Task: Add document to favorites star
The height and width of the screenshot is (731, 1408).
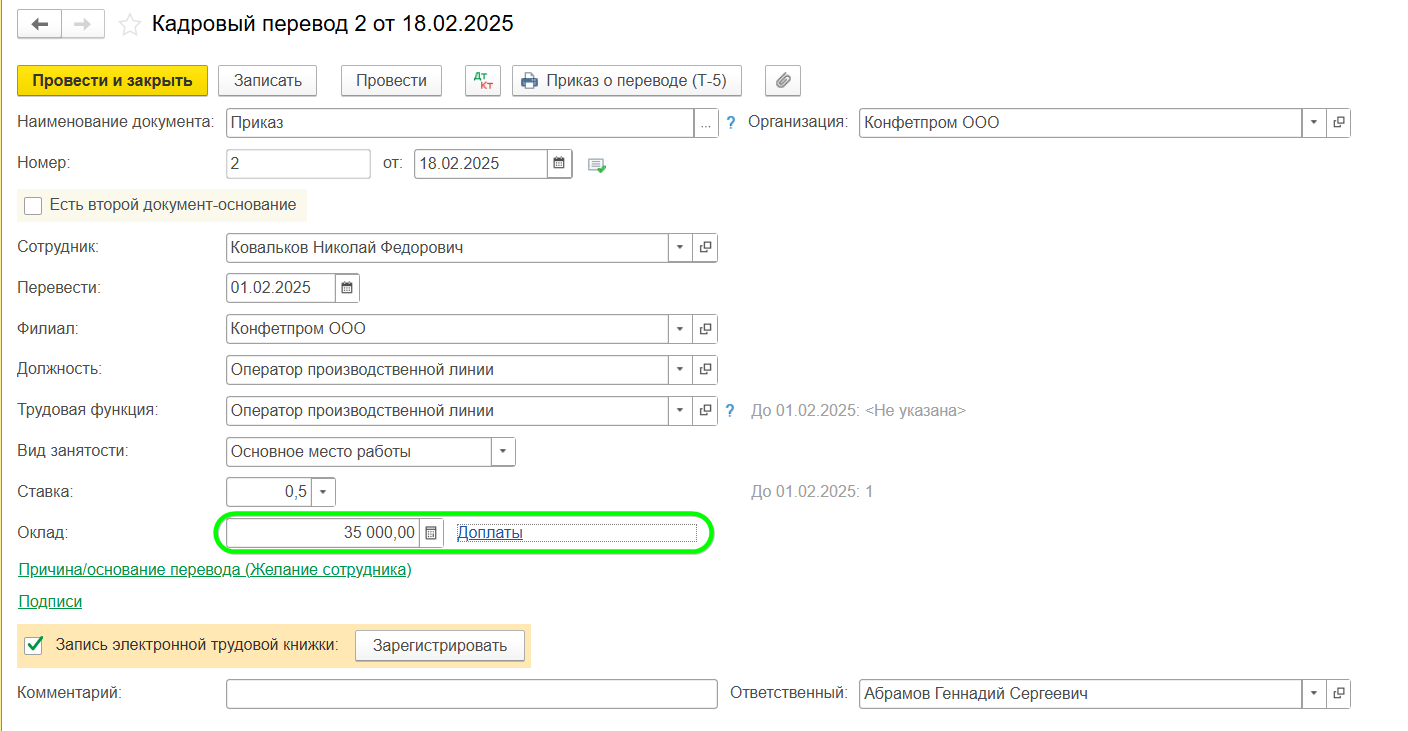Action: pos(129,25)
